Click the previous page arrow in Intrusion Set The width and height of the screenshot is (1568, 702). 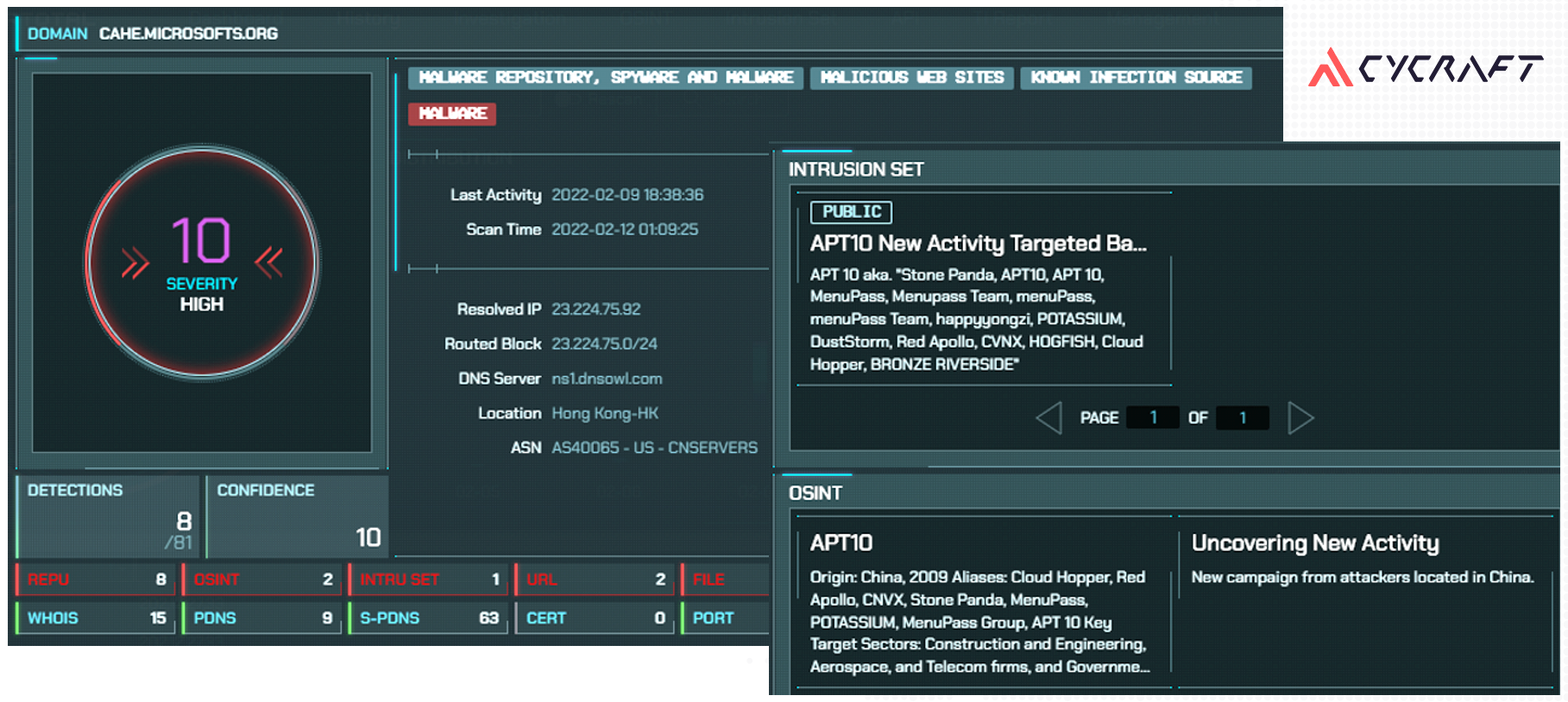click(x=1048, y=418)
